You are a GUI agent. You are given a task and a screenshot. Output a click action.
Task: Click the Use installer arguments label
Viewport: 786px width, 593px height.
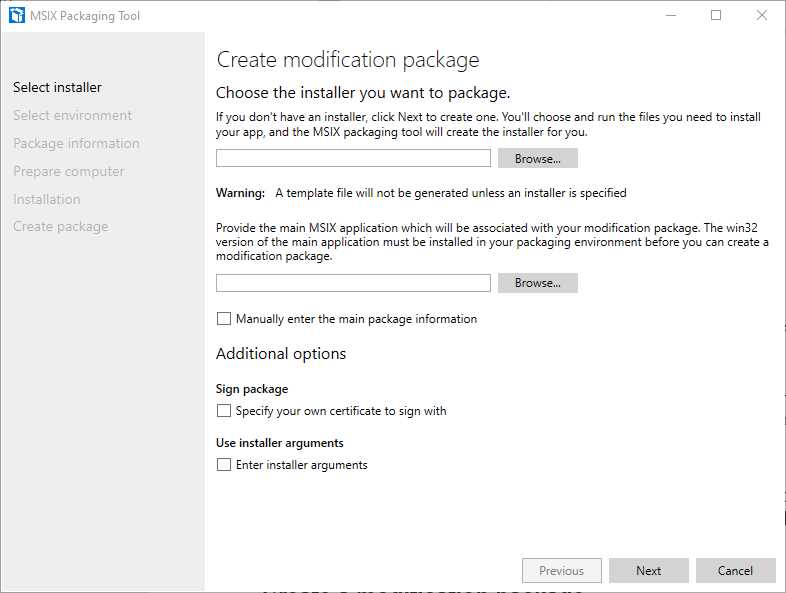point(280,443)
